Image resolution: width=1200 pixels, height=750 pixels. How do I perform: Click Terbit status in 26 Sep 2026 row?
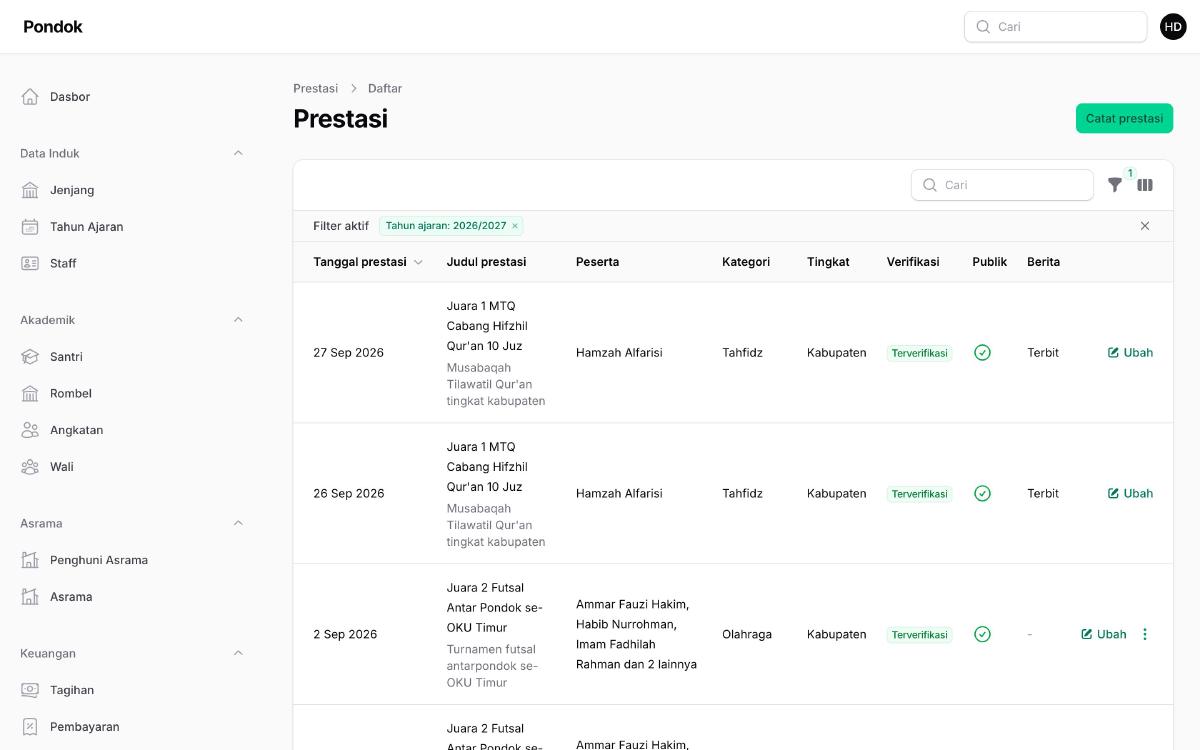[1043, 493]
